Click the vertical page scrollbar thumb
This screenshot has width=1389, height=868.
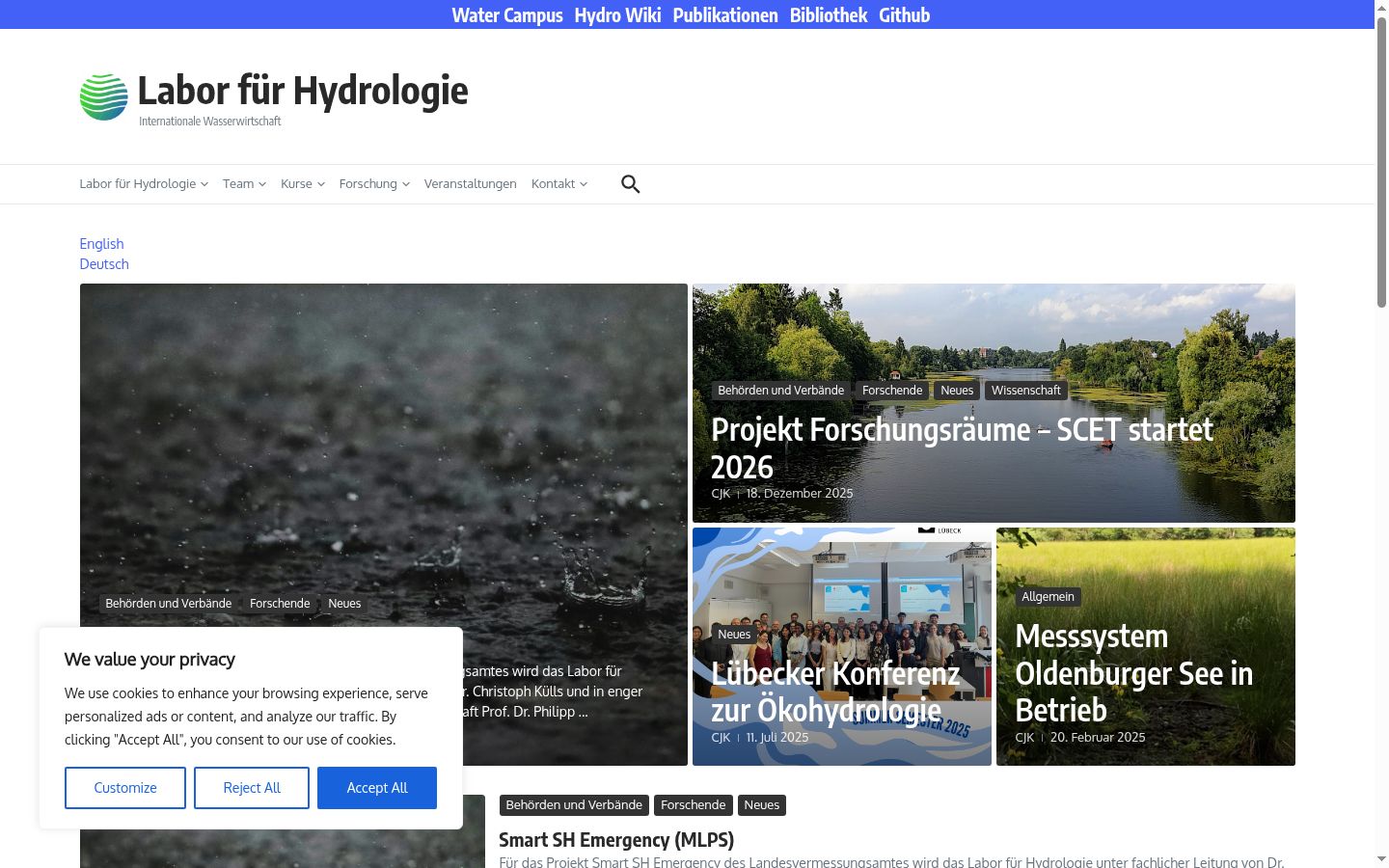point(1381,162)
